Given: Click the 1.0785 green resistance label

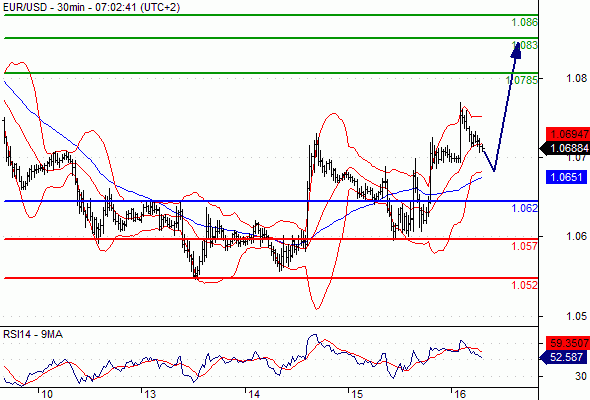Looking at the screenshot, I should [x=522, y=80].
